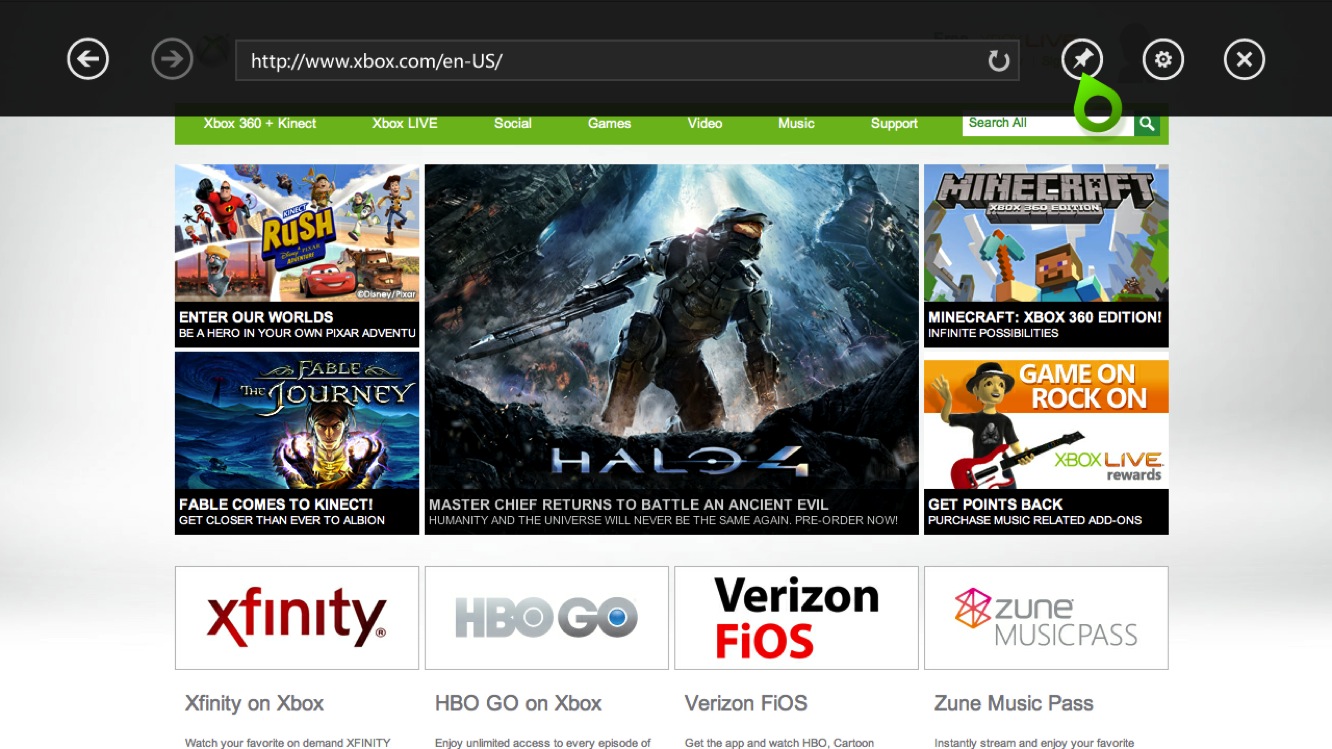Click the URL address bar
Image resolution: width=1332 pixels, height=749 pixels.
(x=610, y=61)
